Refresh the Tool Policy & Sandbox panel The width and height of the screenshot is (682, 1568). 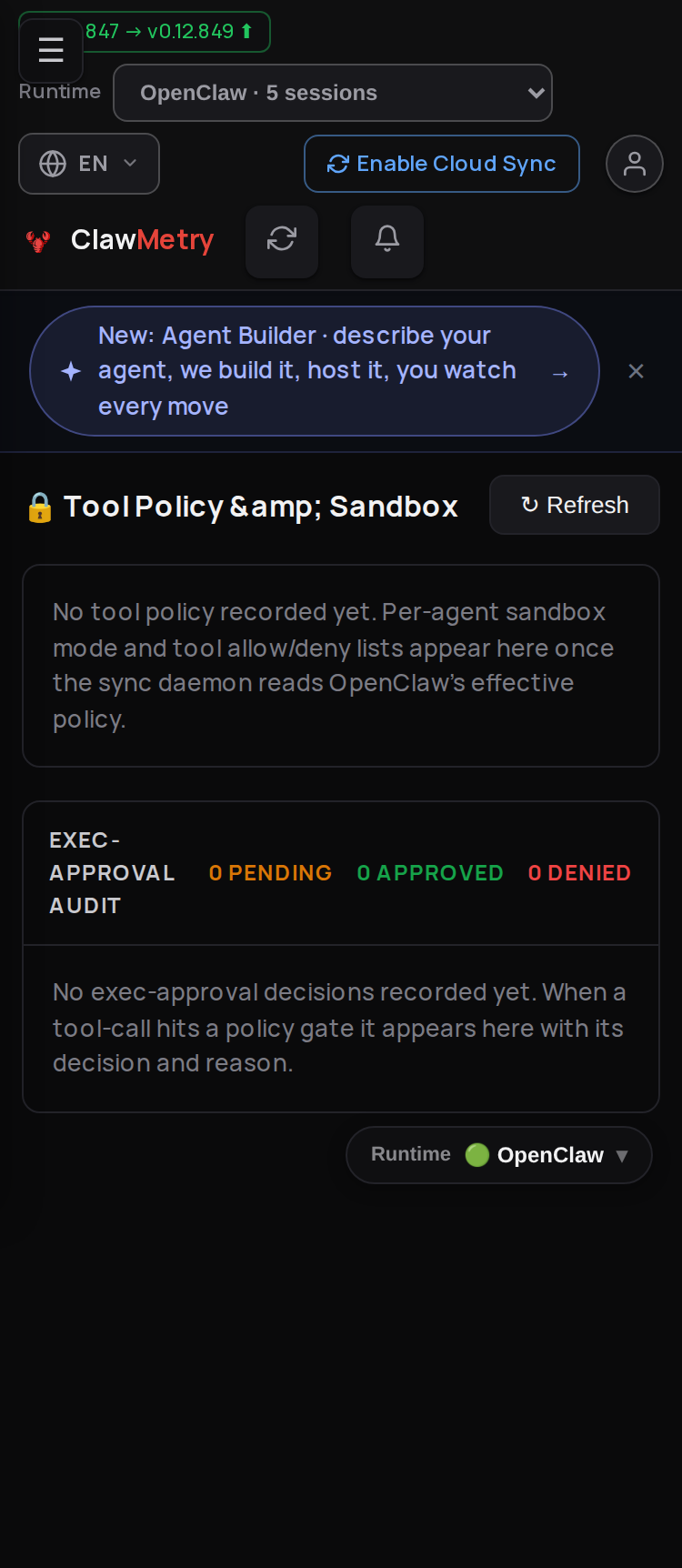click(575, 505)
